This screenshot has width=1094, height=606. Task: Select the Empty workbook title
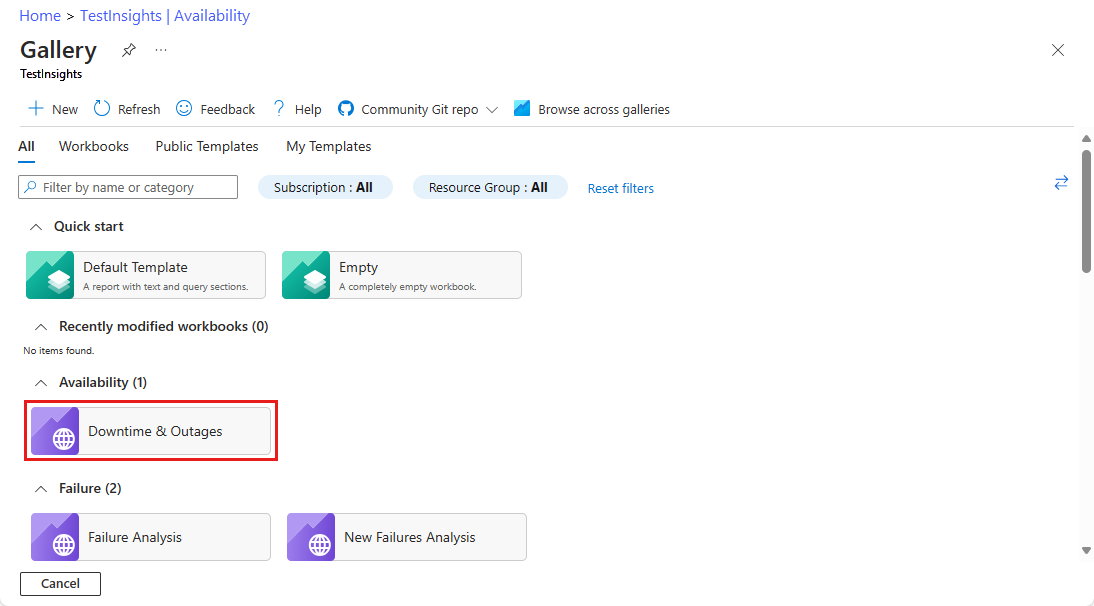[x=359, y=267]
